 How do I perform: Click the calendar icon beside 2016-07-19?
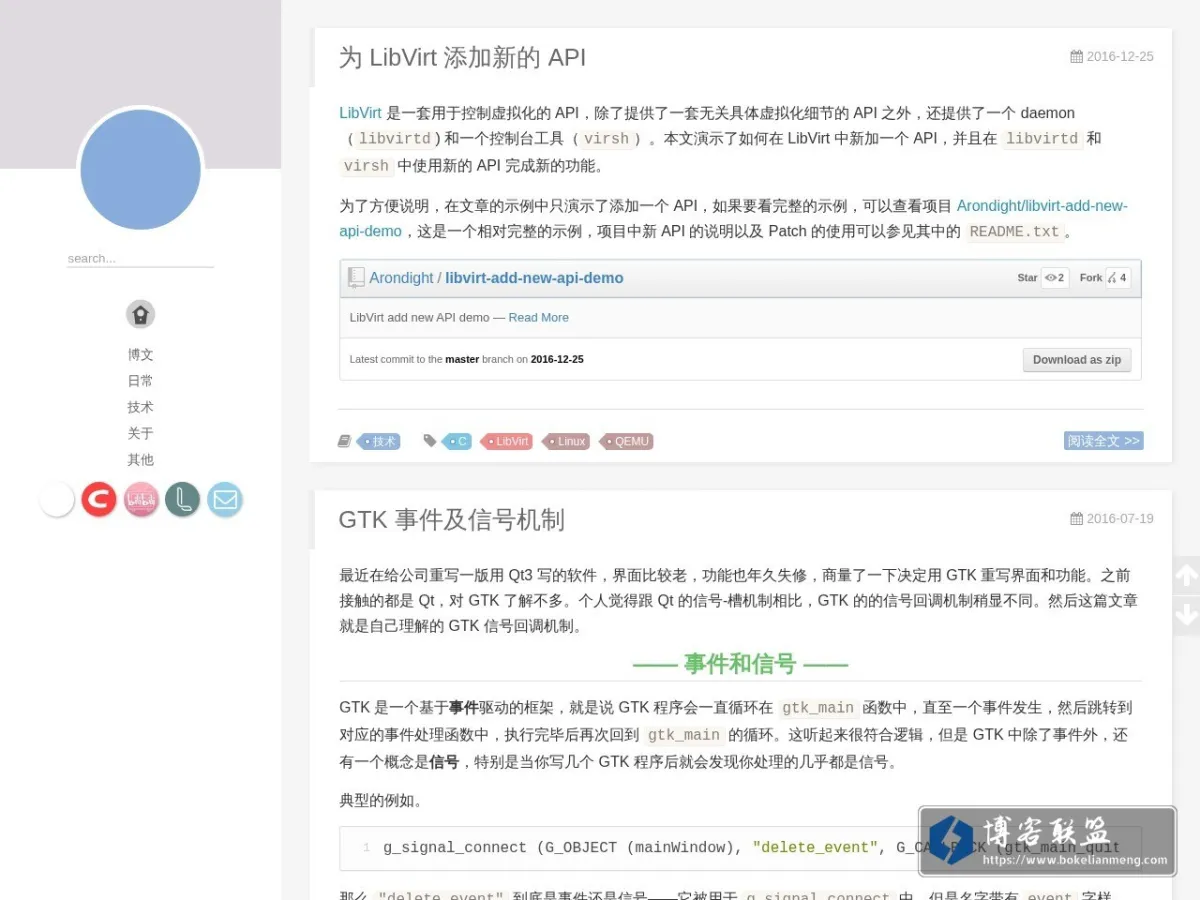click(1076, 519)
